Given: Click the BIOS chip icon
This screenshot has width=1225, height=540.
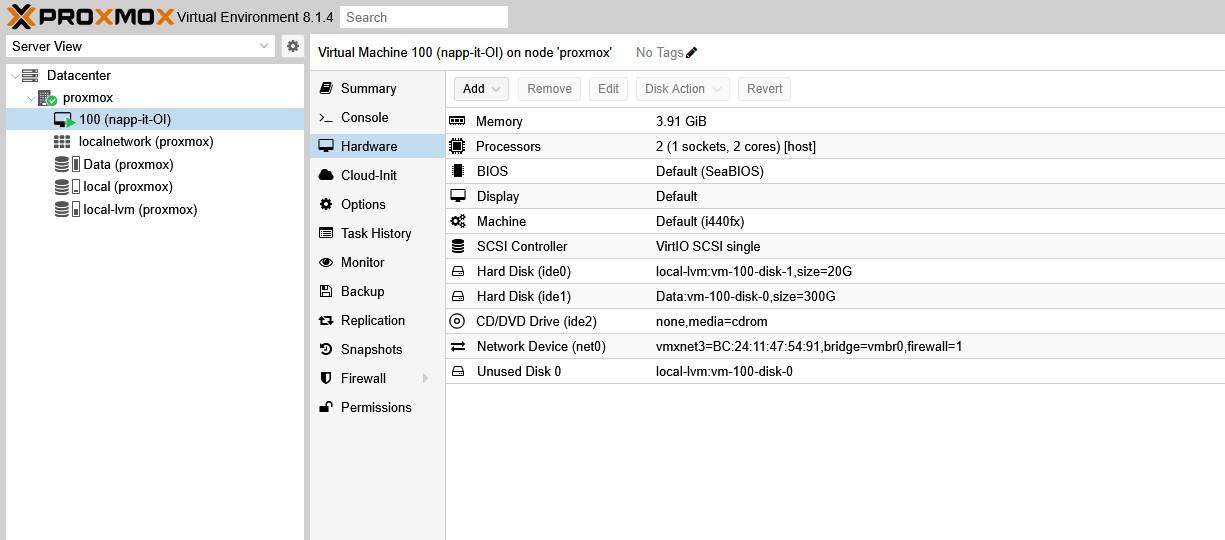Looking at the screenshot, I should 458,171.
